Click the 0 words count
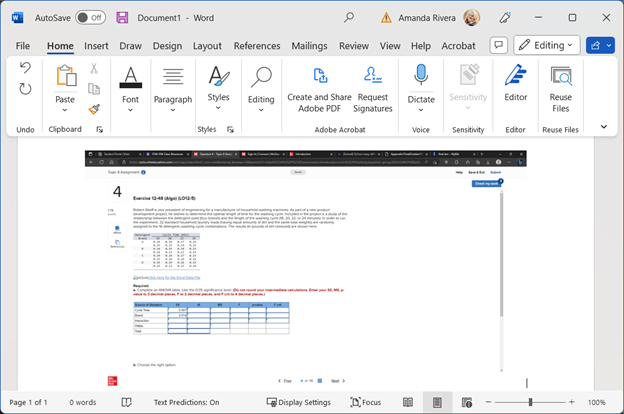Screen dimensions: 624x414 coord(83,402)
